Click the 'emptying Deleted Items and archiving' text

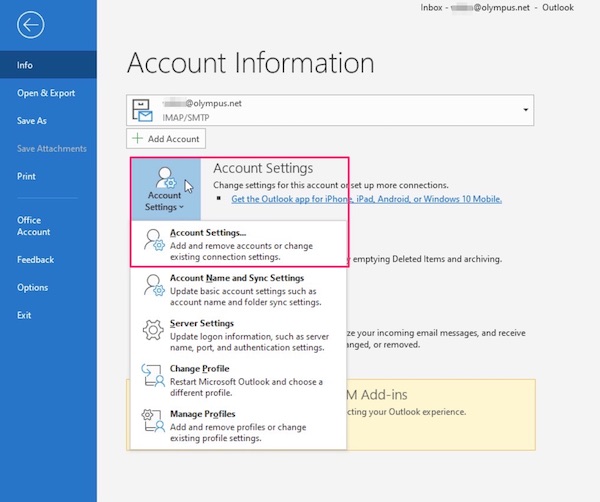[427, 259]
